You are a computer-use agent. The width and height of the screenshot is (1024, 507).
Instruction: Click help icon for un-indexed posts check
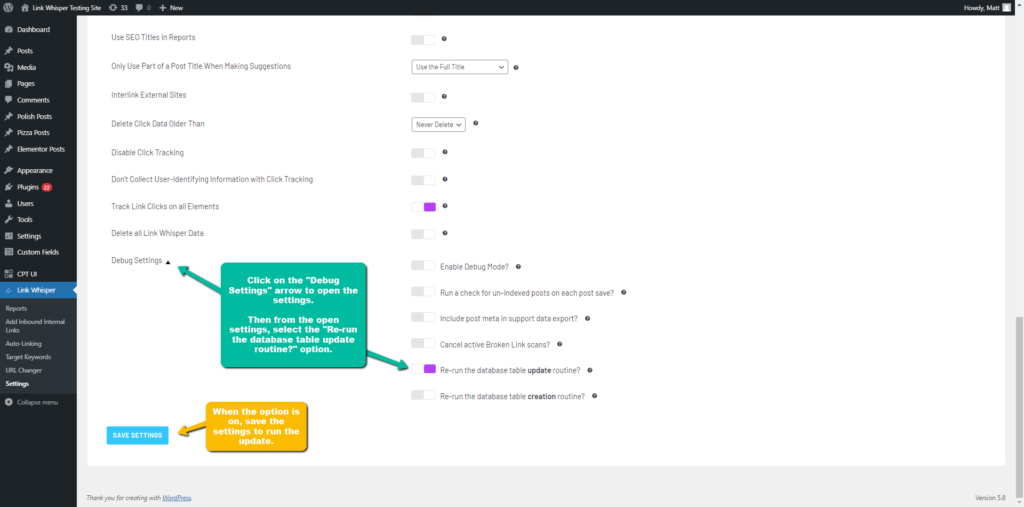[624, 292]
